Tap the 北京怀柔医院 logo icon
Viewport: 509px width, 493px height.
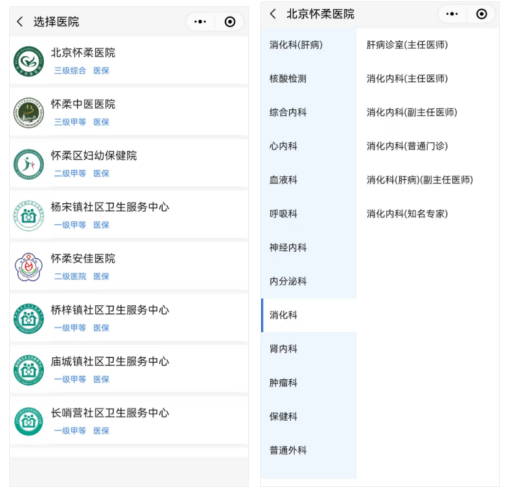tap(29, 61)
